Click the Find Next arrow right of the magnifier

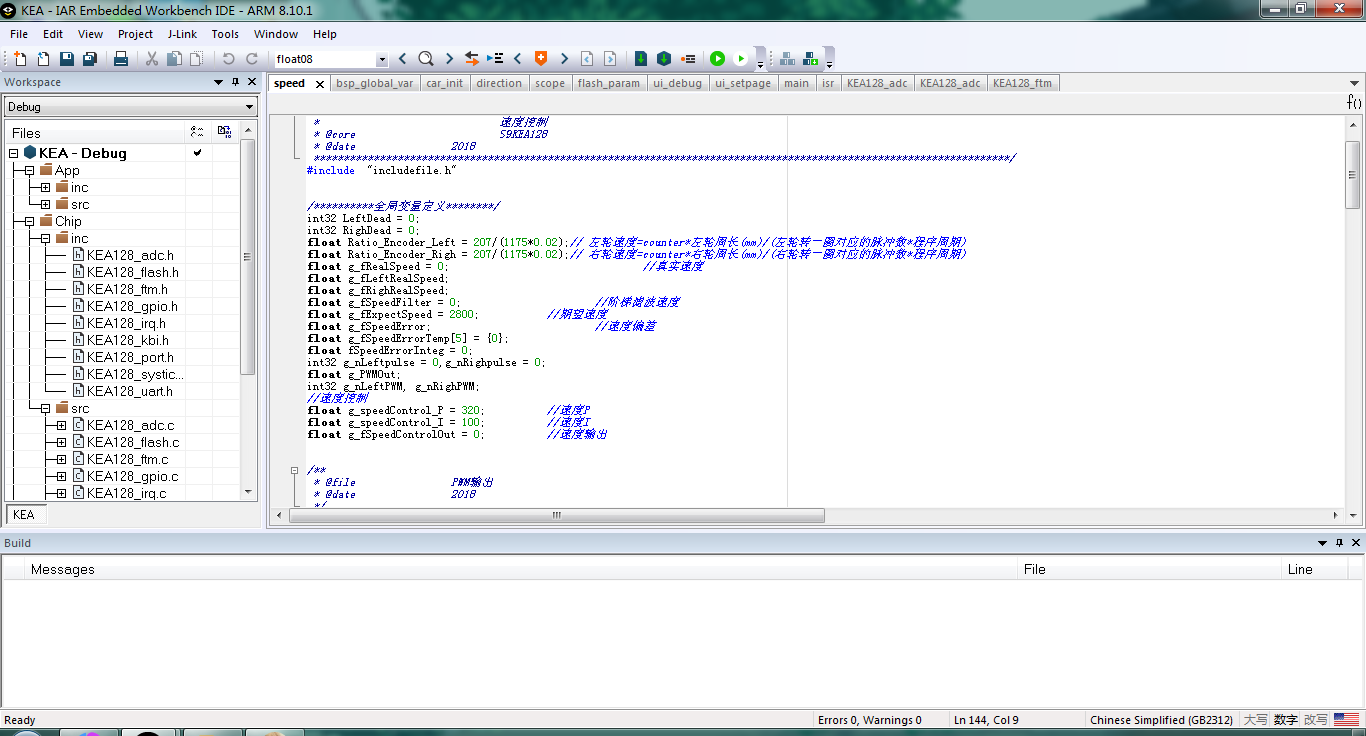tap(449, 59)
